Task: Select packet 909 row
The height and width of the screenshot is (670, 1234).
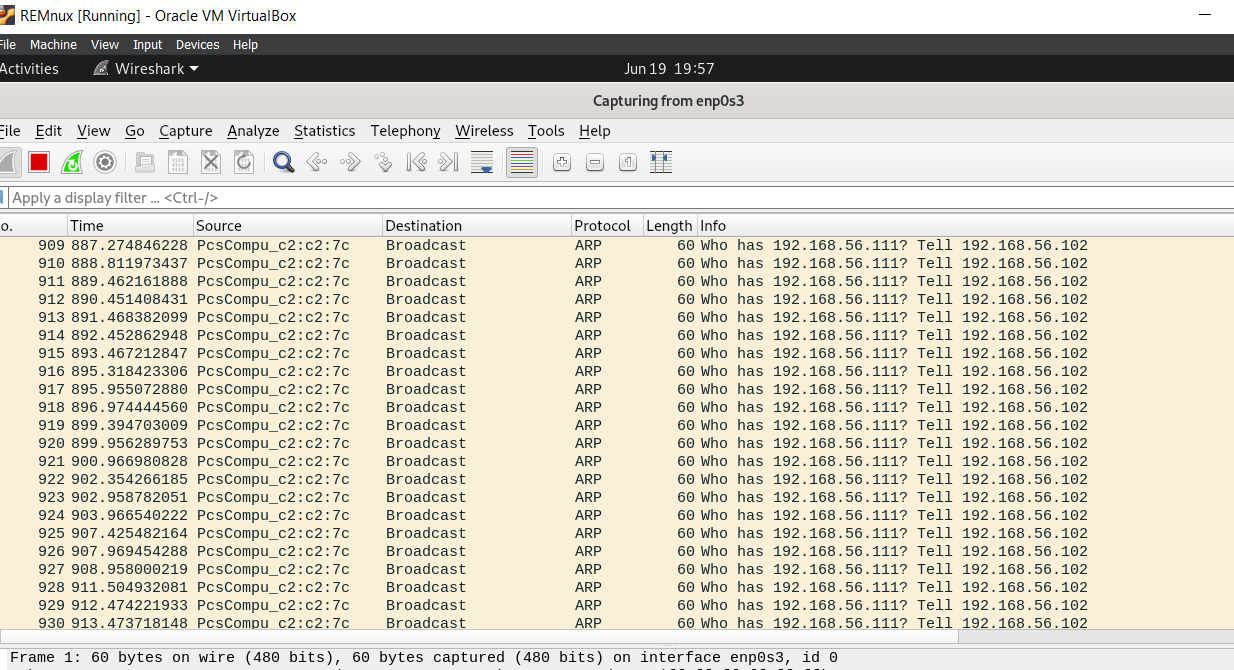Action: pyautogui.click(x=617, y=245)
